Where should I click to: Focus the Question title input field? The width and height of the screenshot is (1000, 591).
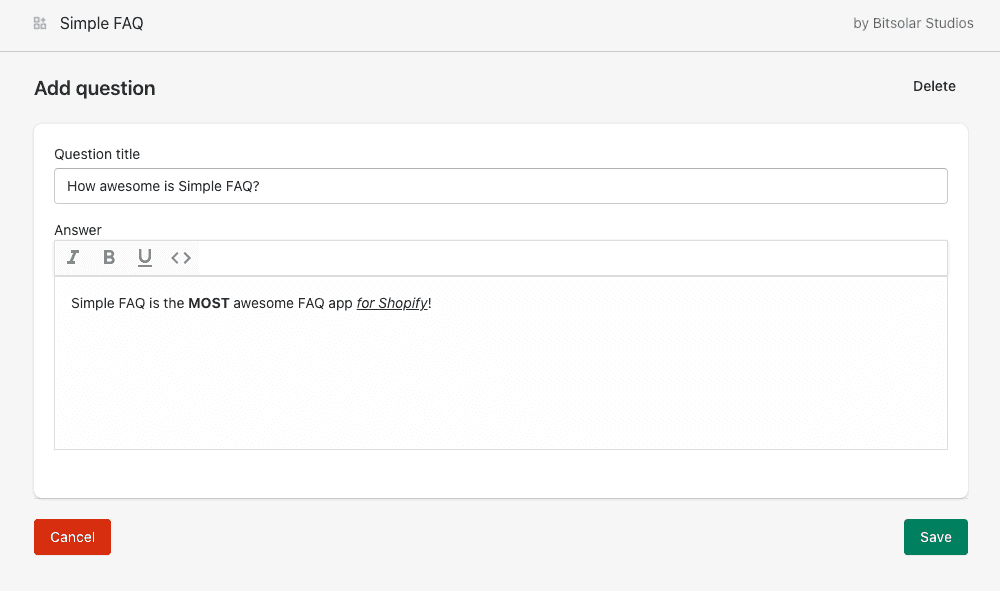pyautogui.click(x=500, y=186)
